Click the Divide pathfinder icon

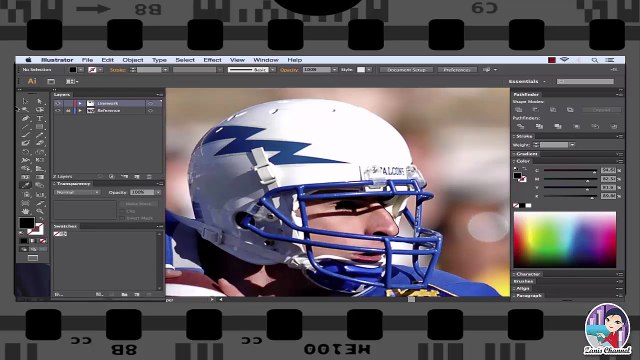point(520,127)
